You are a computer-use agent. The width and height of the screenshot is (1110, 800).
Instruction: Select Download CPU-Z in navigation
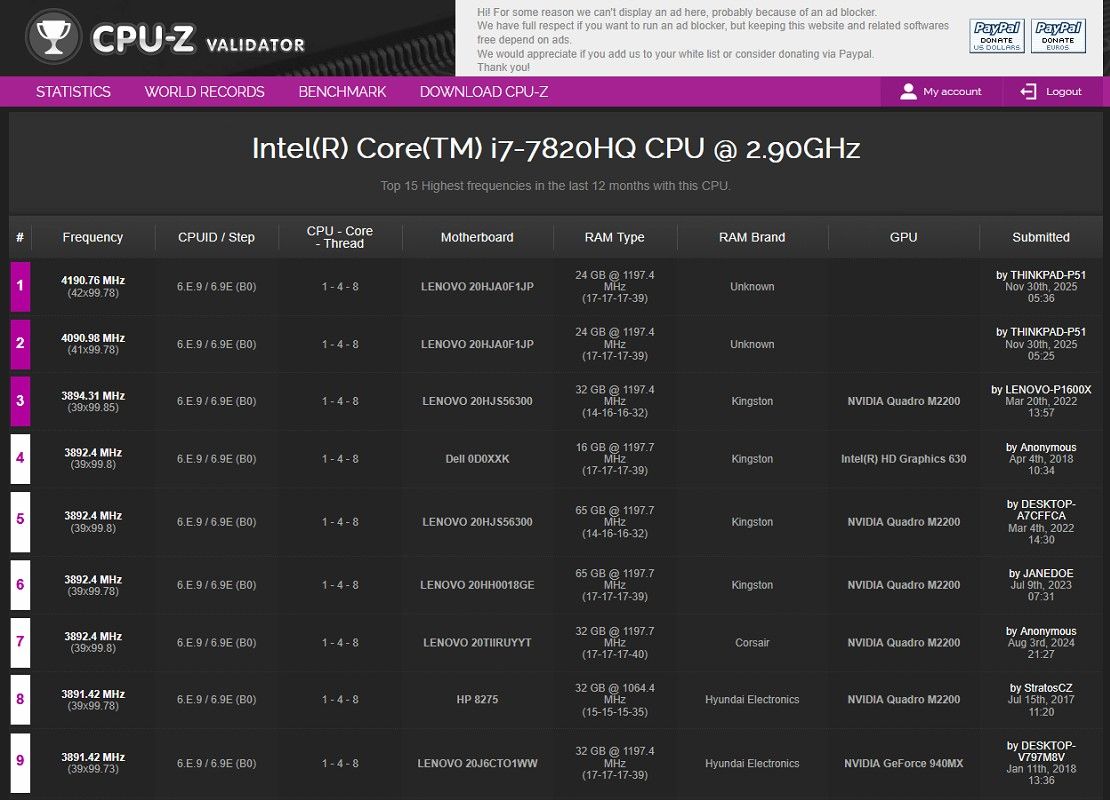(x=483, y=91)
